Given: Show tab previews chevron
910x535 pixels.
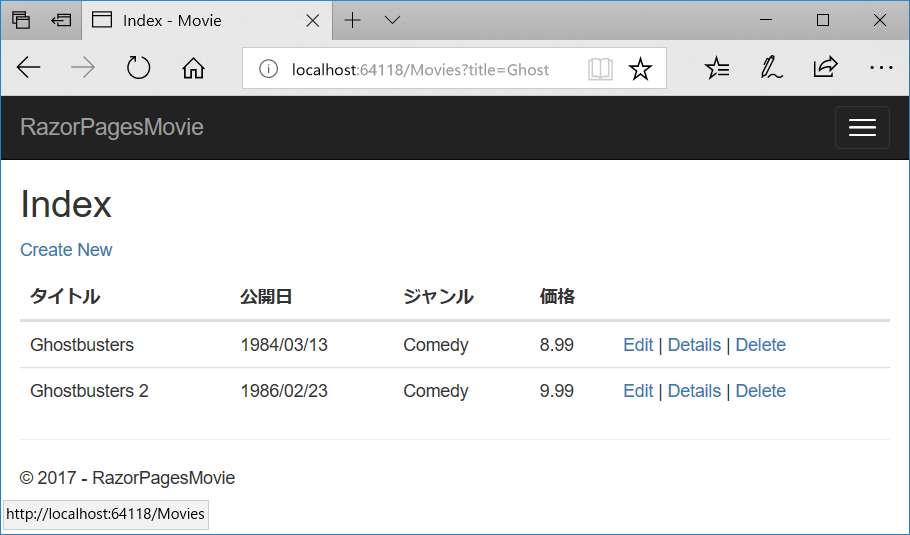Looking at the screenshot, I should tap(393, 20).
